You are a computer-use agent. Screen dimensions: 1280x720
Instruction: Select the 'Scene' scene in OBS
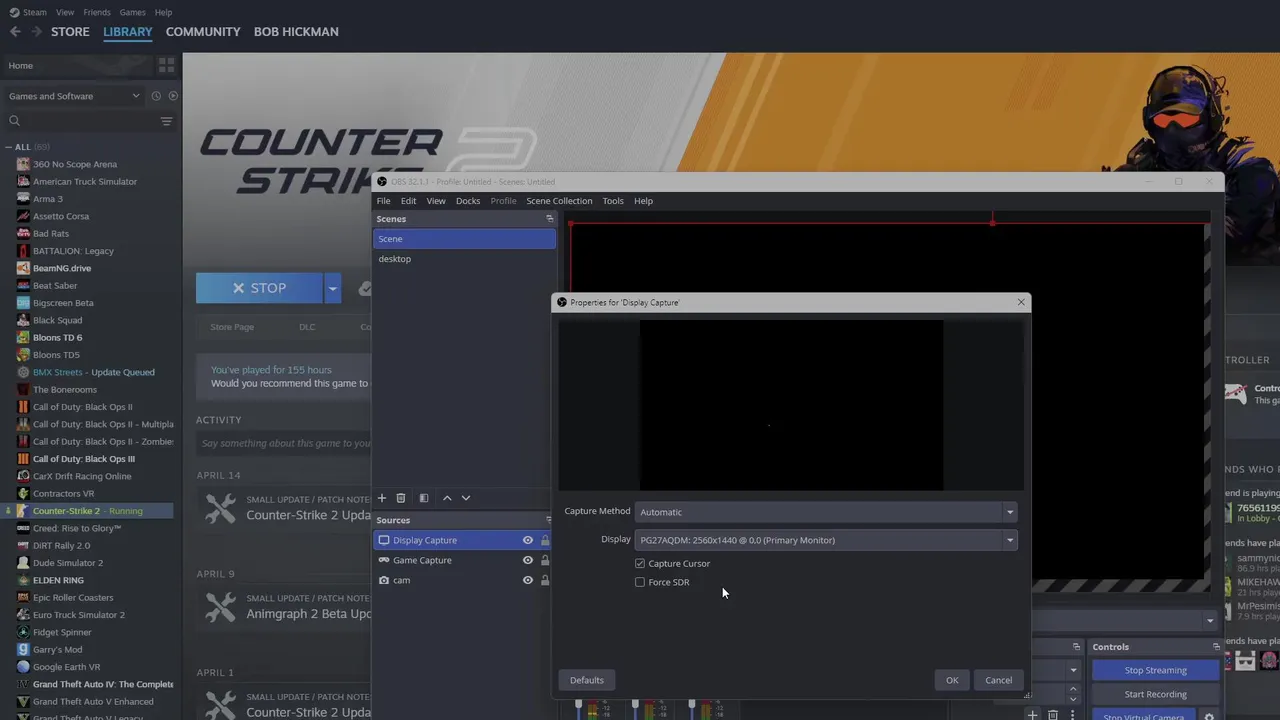click(x=464, y=239)
